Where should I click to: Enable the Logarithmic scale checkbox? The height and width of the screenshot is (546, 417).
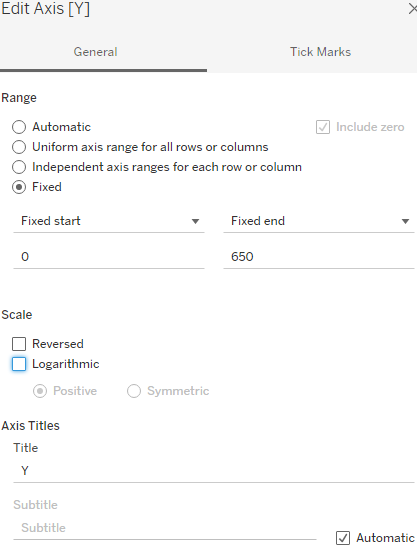coord(19,364)
